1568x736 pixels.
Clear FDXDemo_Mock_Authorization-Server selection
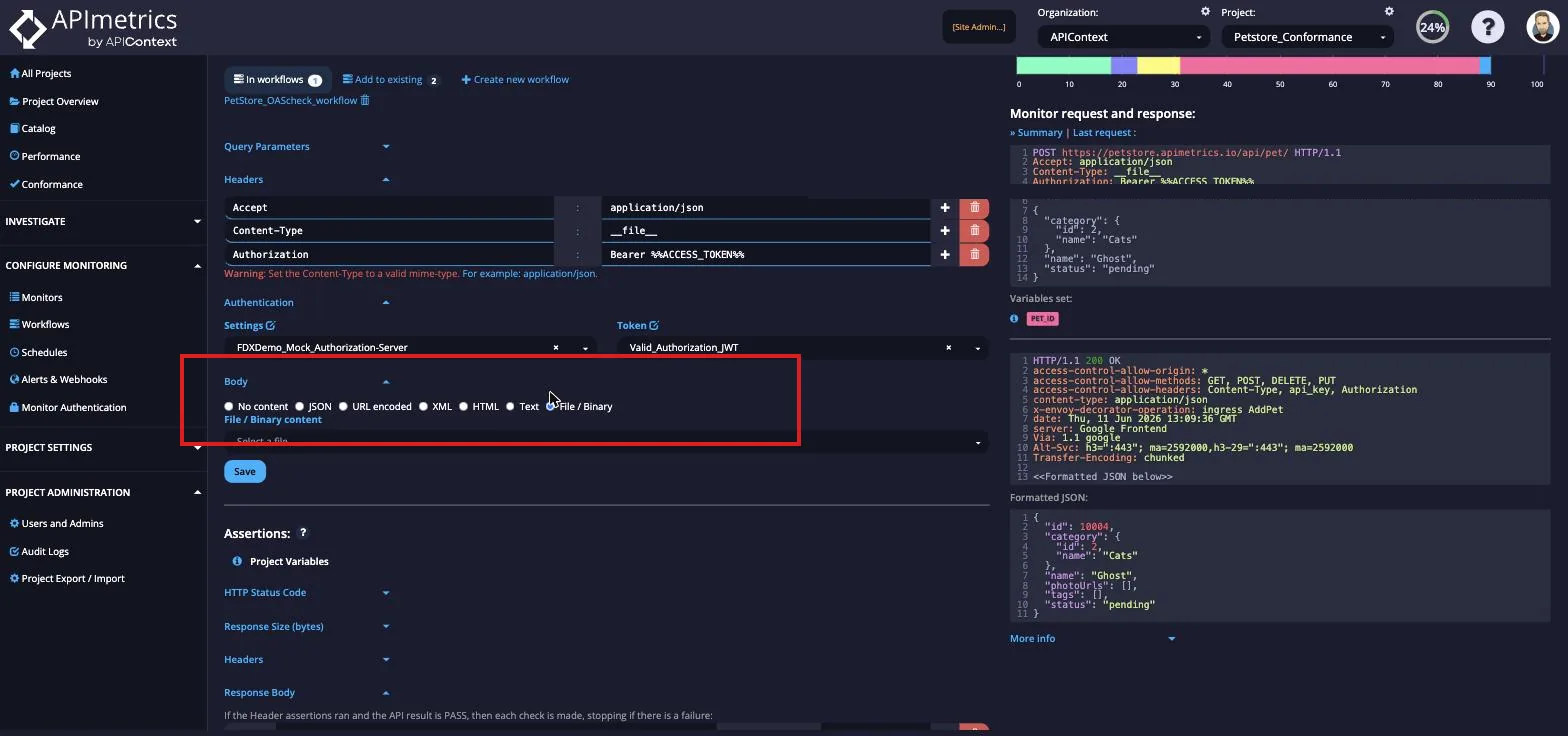click(x=556, y=348)
